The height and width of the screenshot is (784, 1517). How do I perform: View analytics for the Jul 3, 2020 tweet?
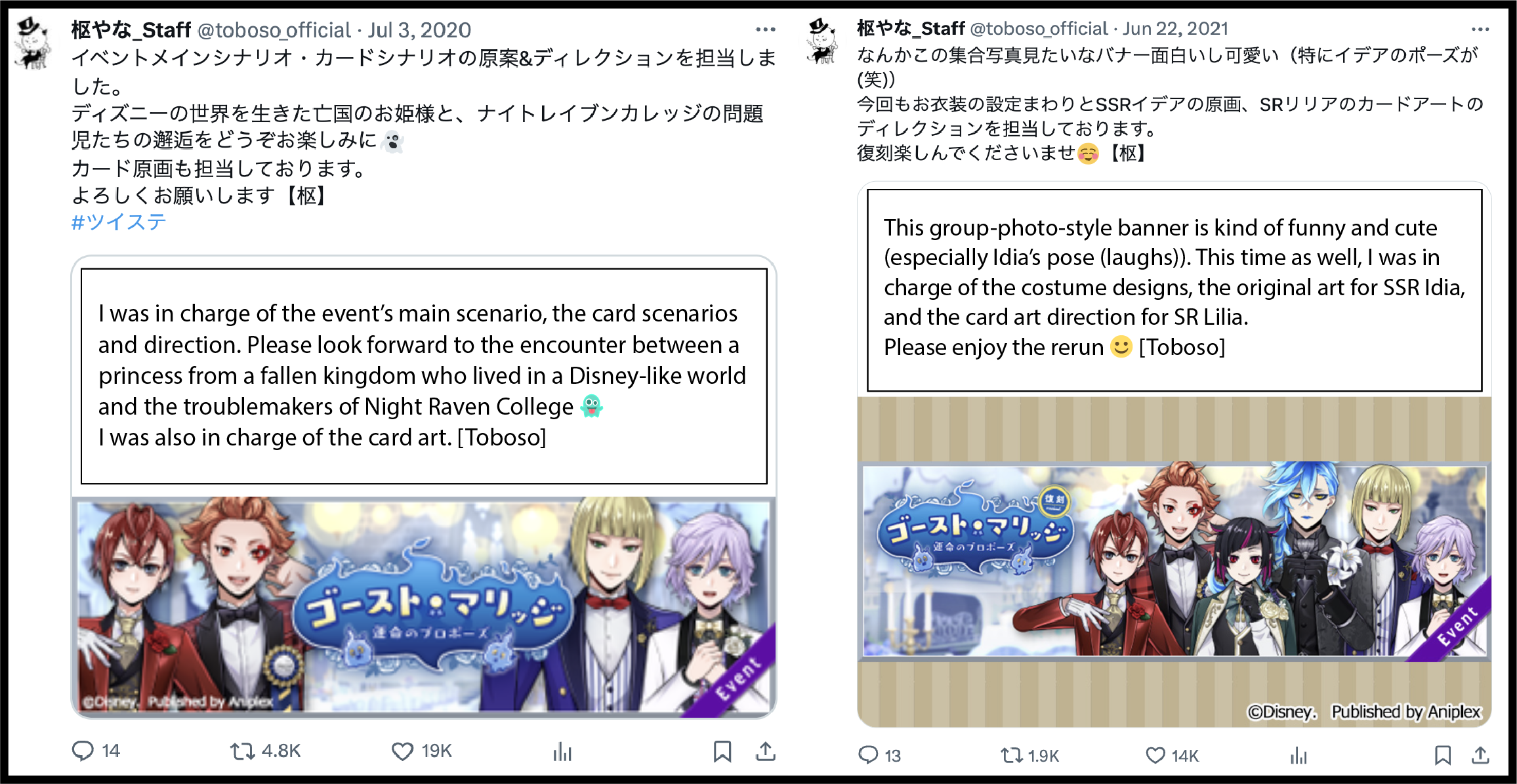point(562,751)
